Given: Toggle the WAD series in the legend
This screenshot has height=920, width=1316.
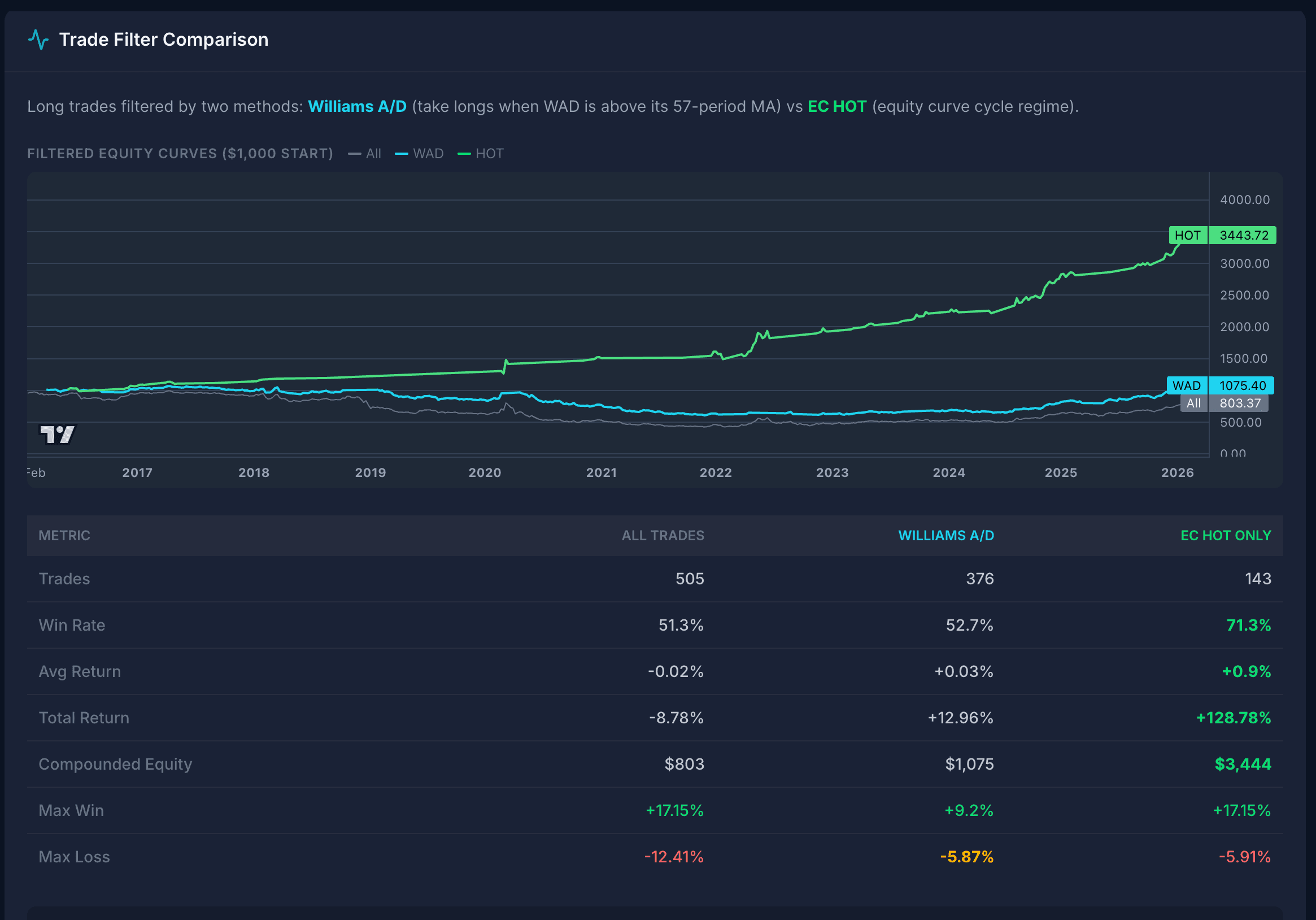Looking at the screenshot, I should point(428,153).
